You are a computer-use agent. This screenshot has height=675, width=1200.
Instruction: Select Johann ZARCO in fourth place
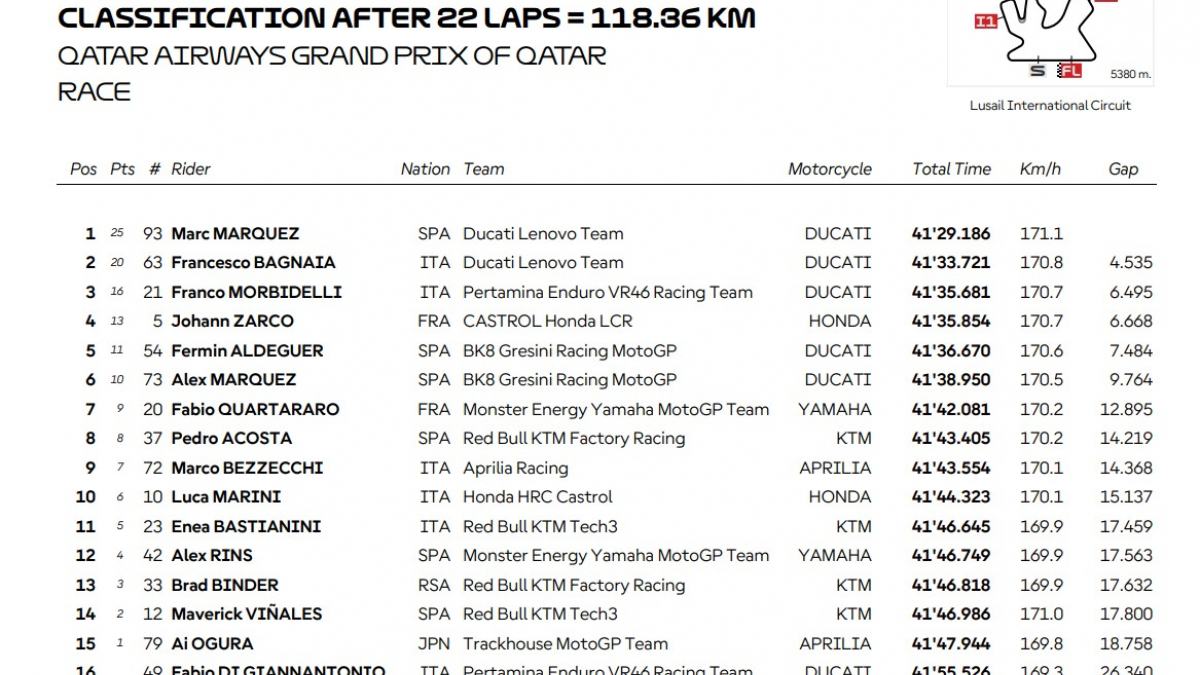pos(232,321)
